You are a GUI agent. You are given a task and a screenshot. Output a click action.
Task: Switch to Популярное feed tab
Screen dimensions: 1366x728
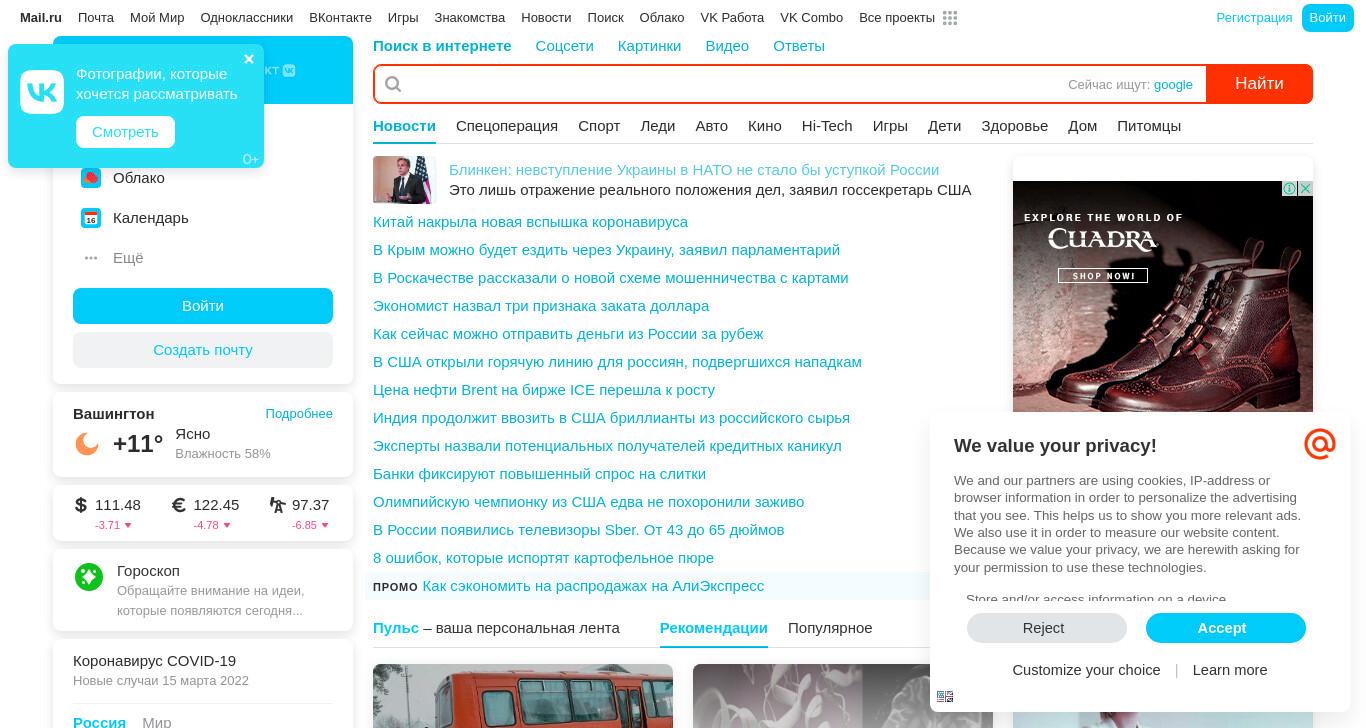point(830,628)
